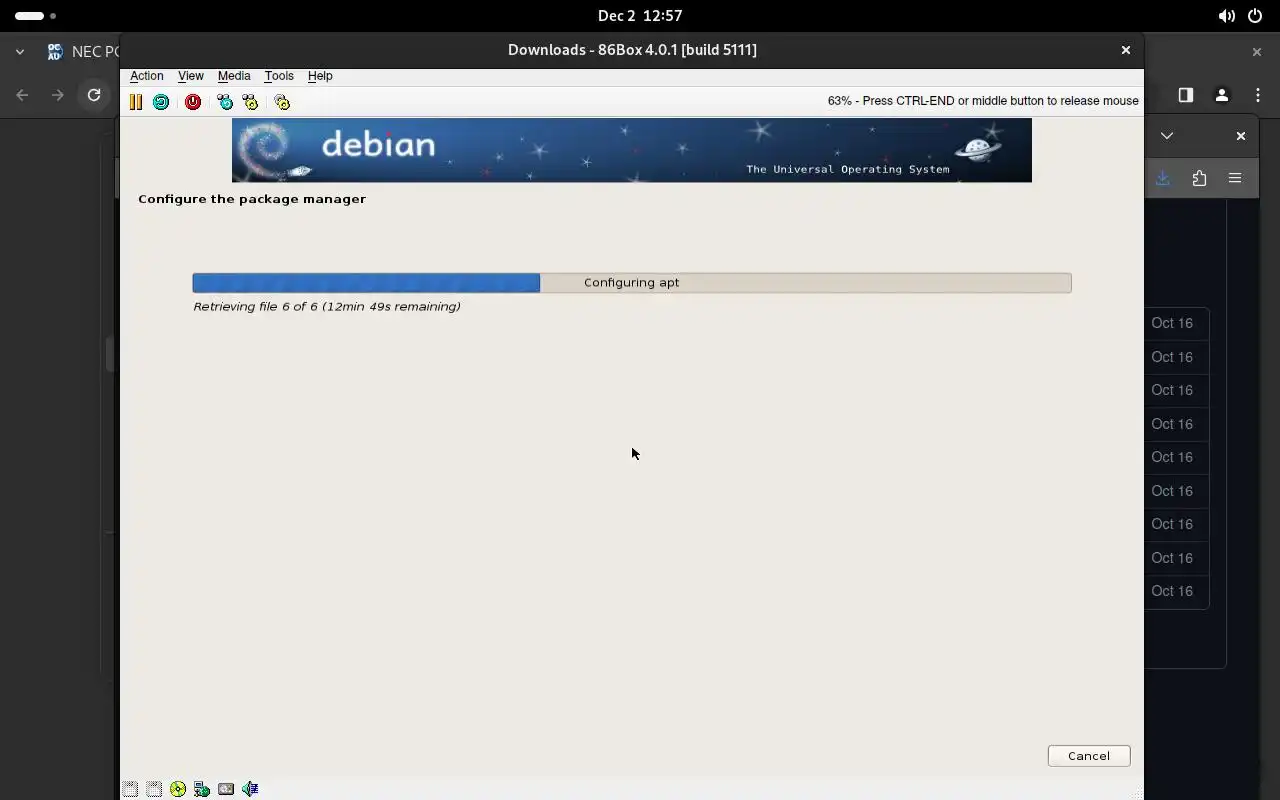Pause the emulation with the yellow pause icon
This screenshot has width=1280, height=800.
(x=136, y=102)
